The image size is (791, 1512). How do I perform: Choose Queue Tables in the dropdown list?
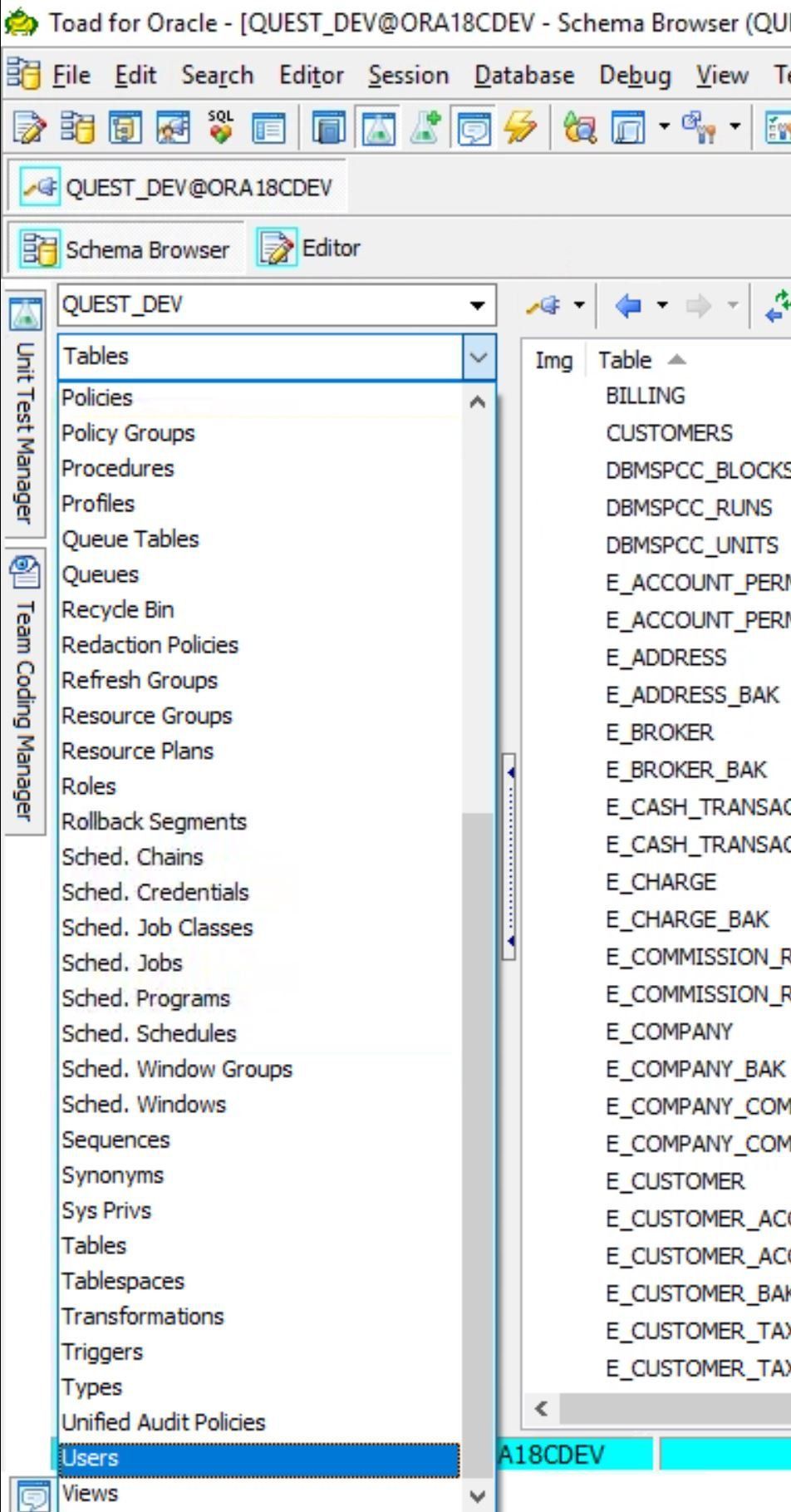click(x=259, y=539)
